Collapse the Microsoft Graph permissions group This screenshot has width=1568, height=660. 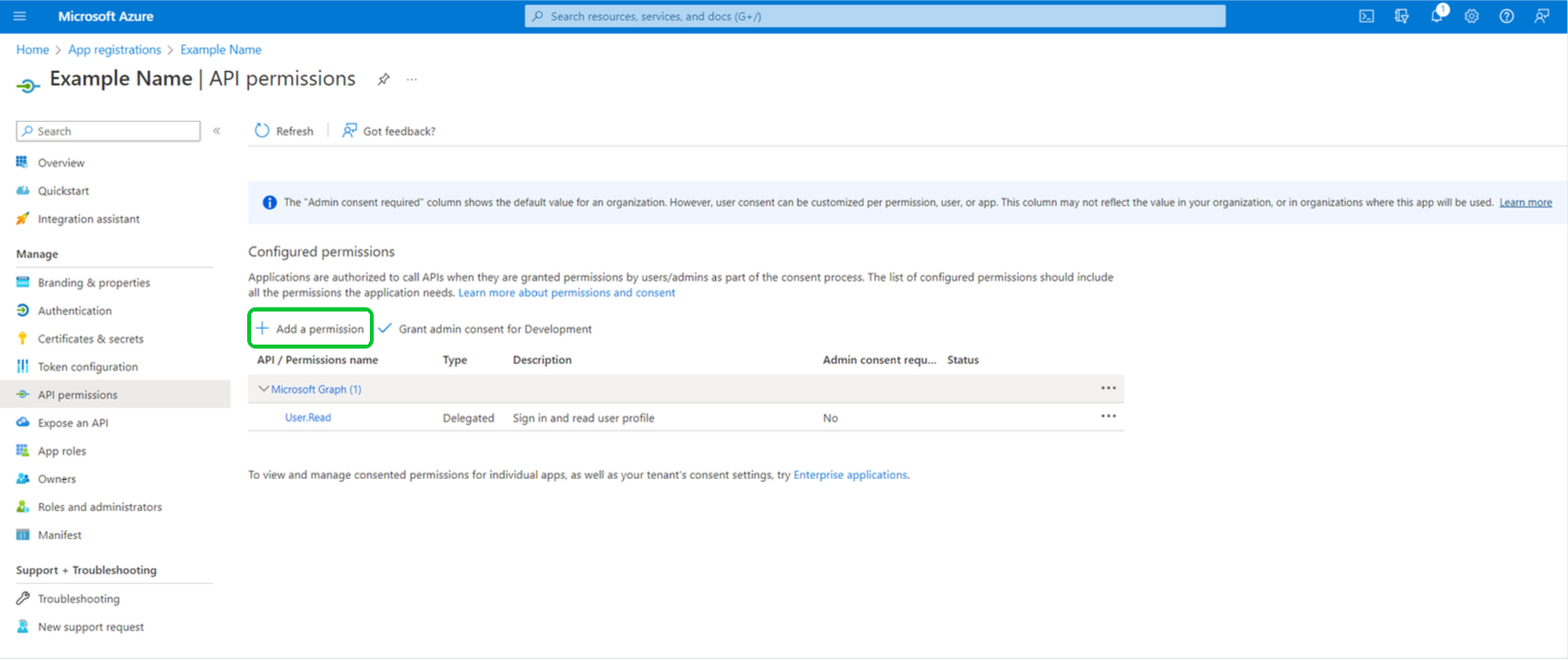click(x=263, y=389)
